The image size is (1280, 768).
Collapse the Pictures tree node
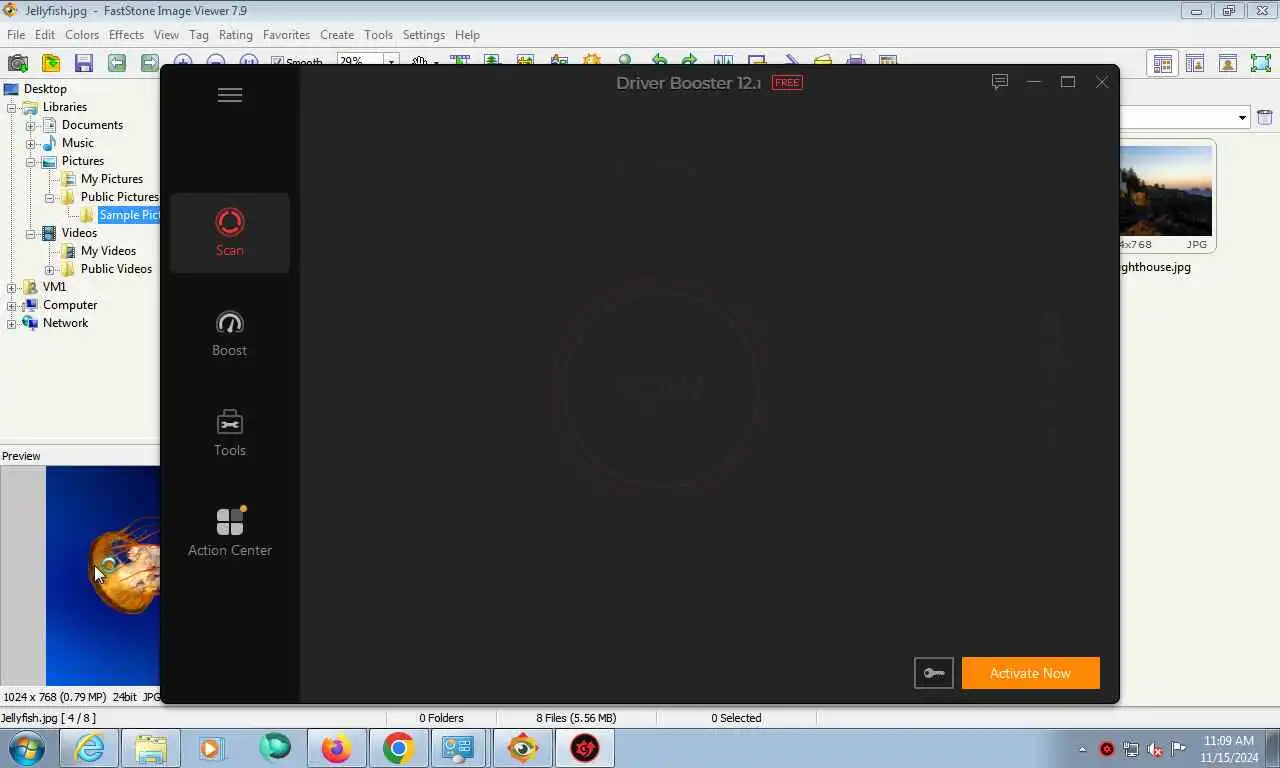click(x=31, y=161)
